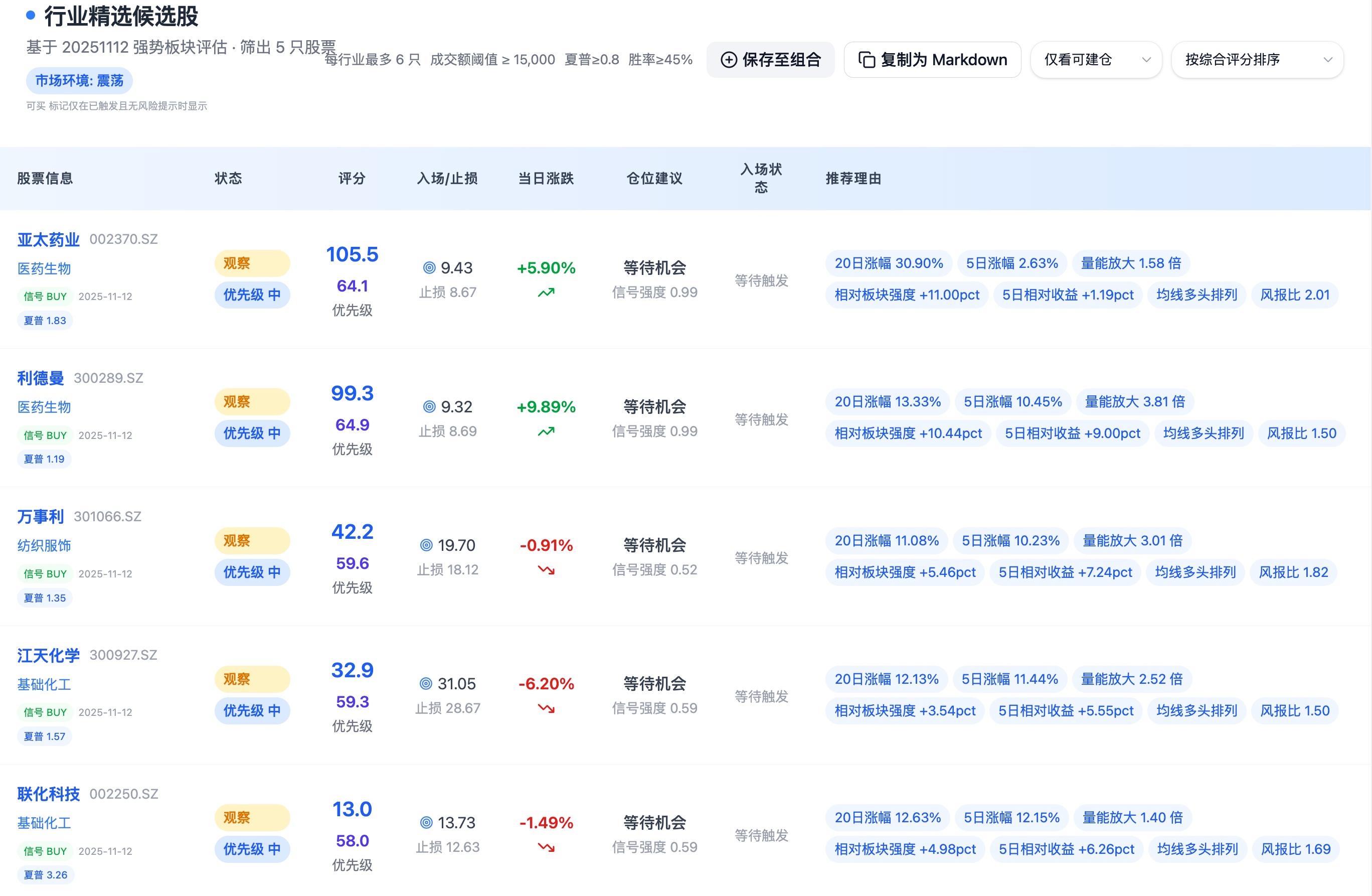Click 风报比 2.01 tag for 亚太药业

(x=1294, y=294)
